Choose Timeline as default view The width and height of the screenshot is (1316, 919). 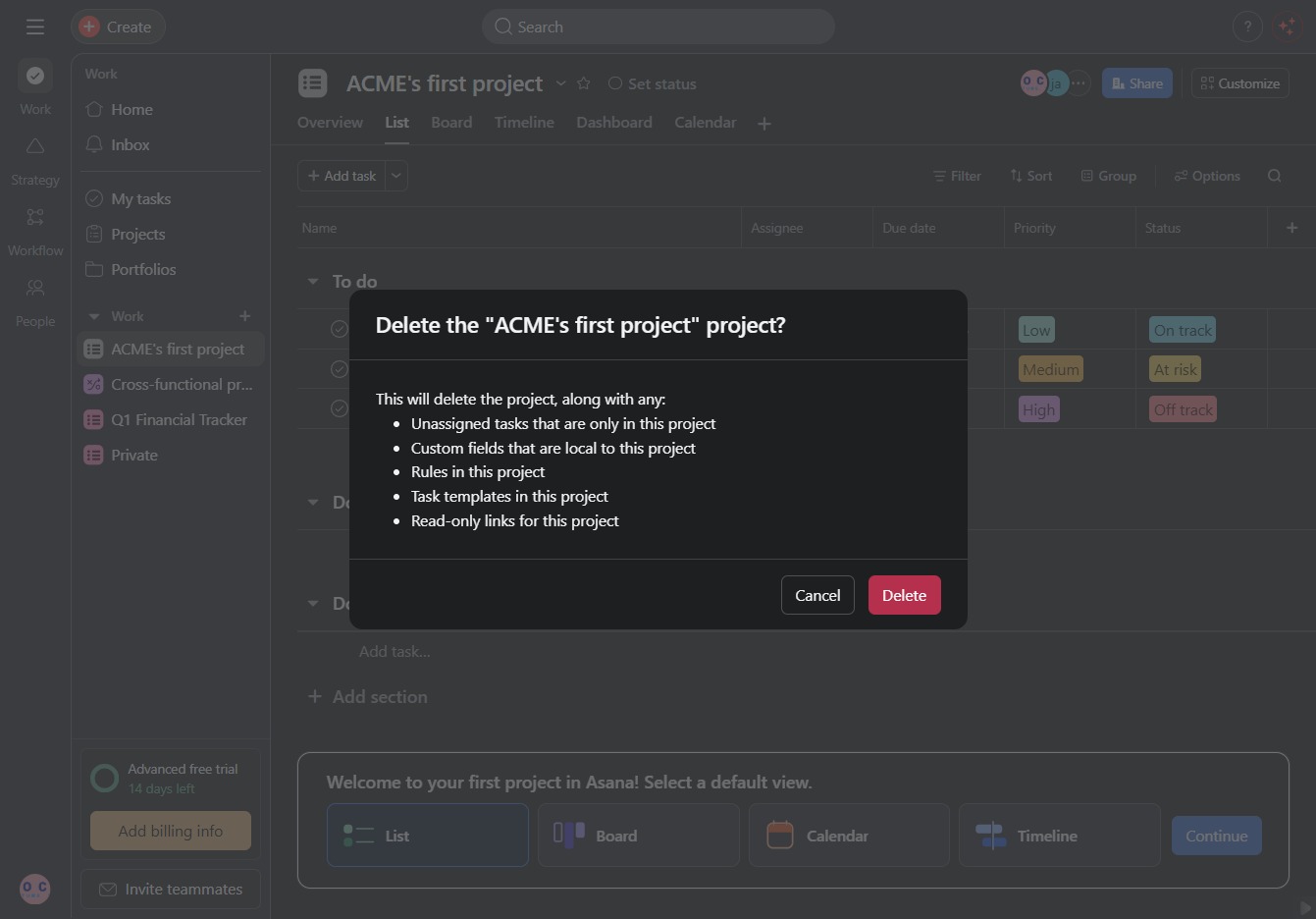coord(1060,836)
